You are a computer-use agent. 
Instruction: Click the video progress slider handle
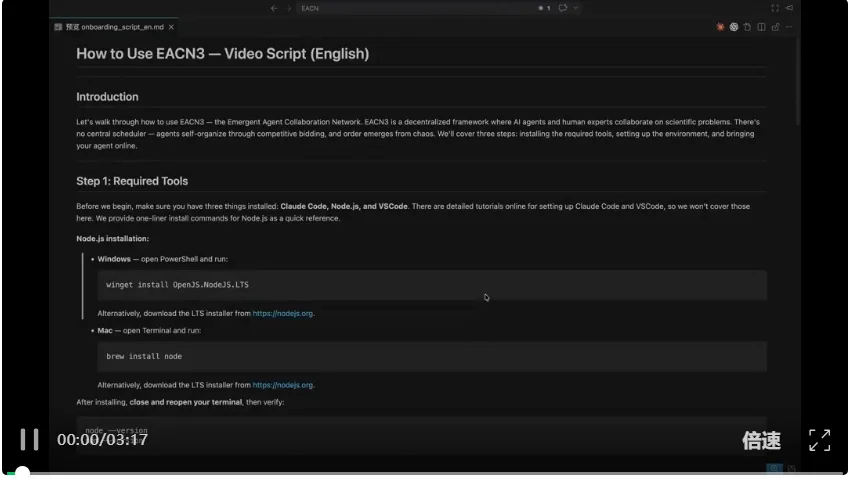pos(22,472)
